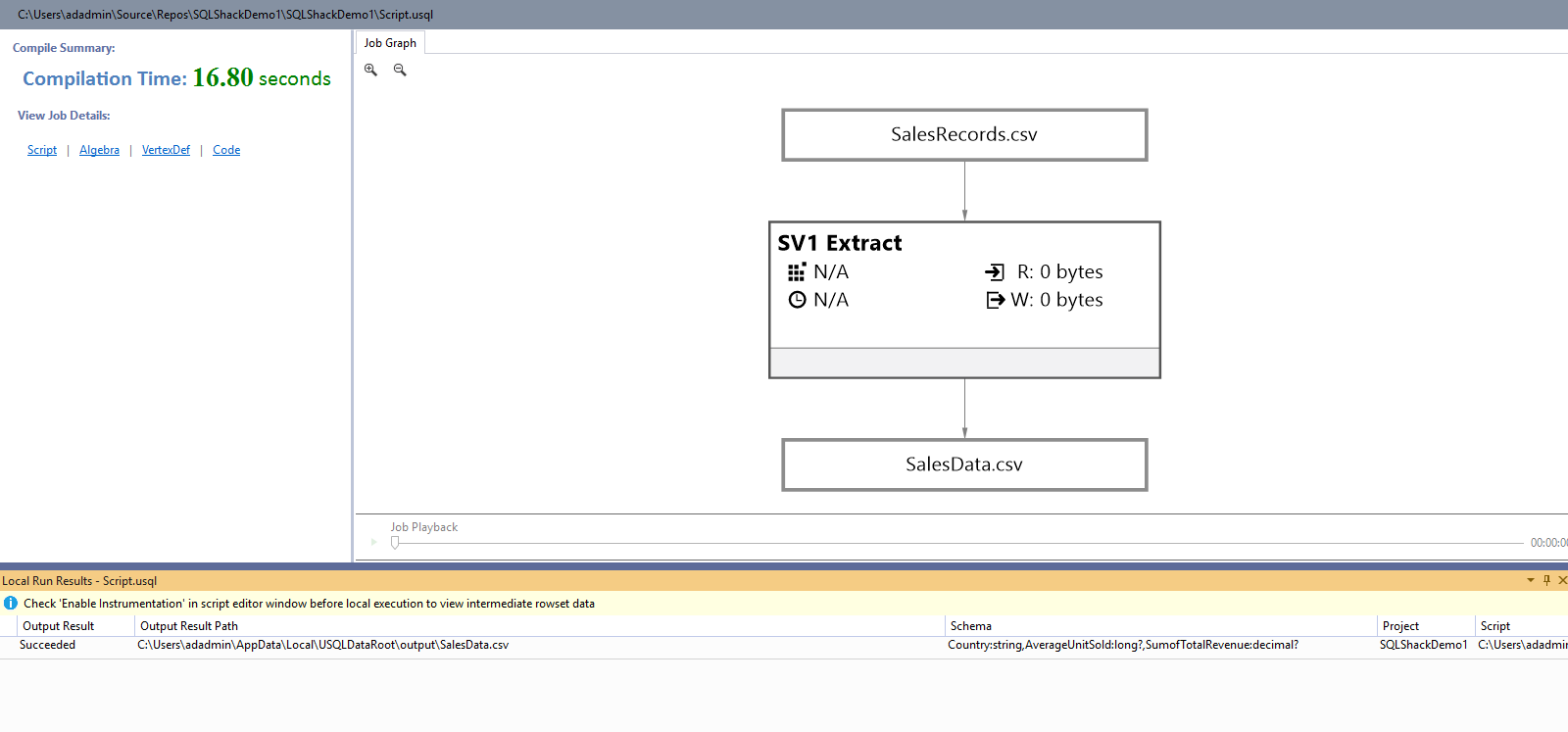Select the SalesRecords.csv input node
The width and height of the screenshot is (1568, 732).
point(964,134)
